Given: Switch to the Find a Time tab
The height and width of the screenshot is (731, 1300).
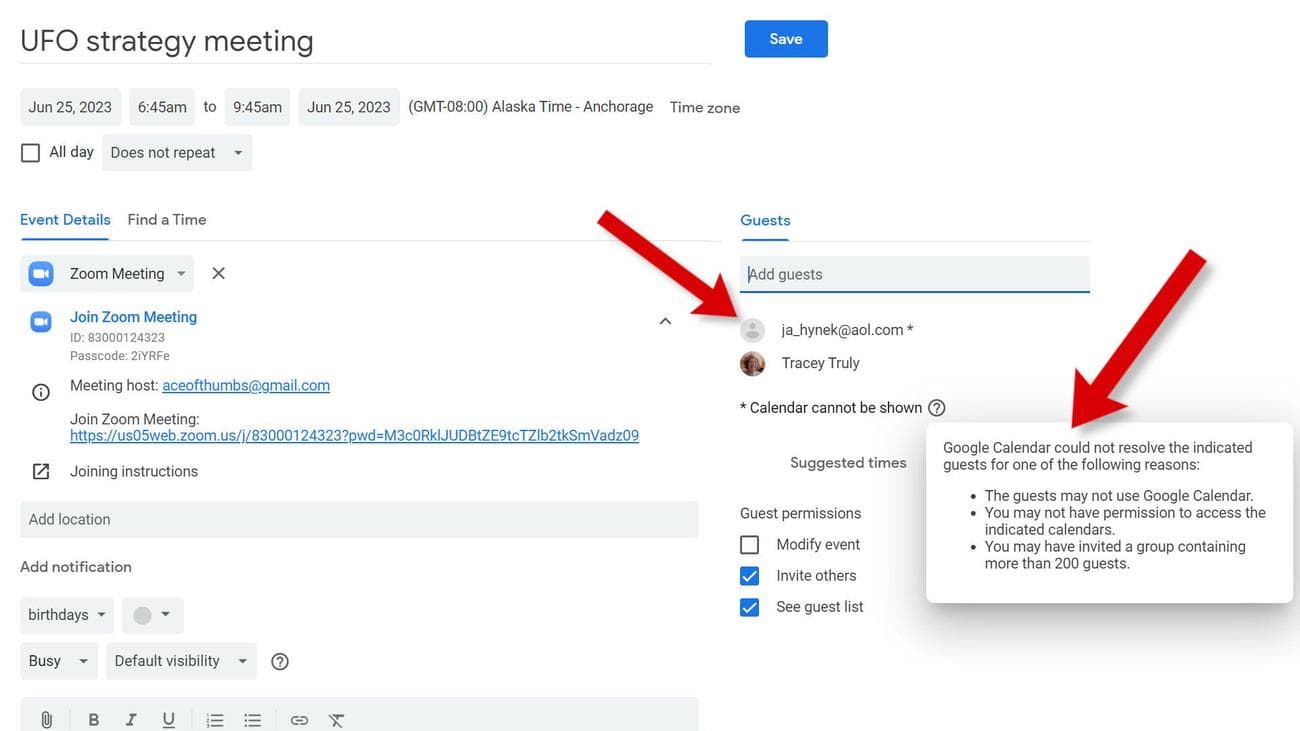Looking at the screenshot, I should 166,220.
